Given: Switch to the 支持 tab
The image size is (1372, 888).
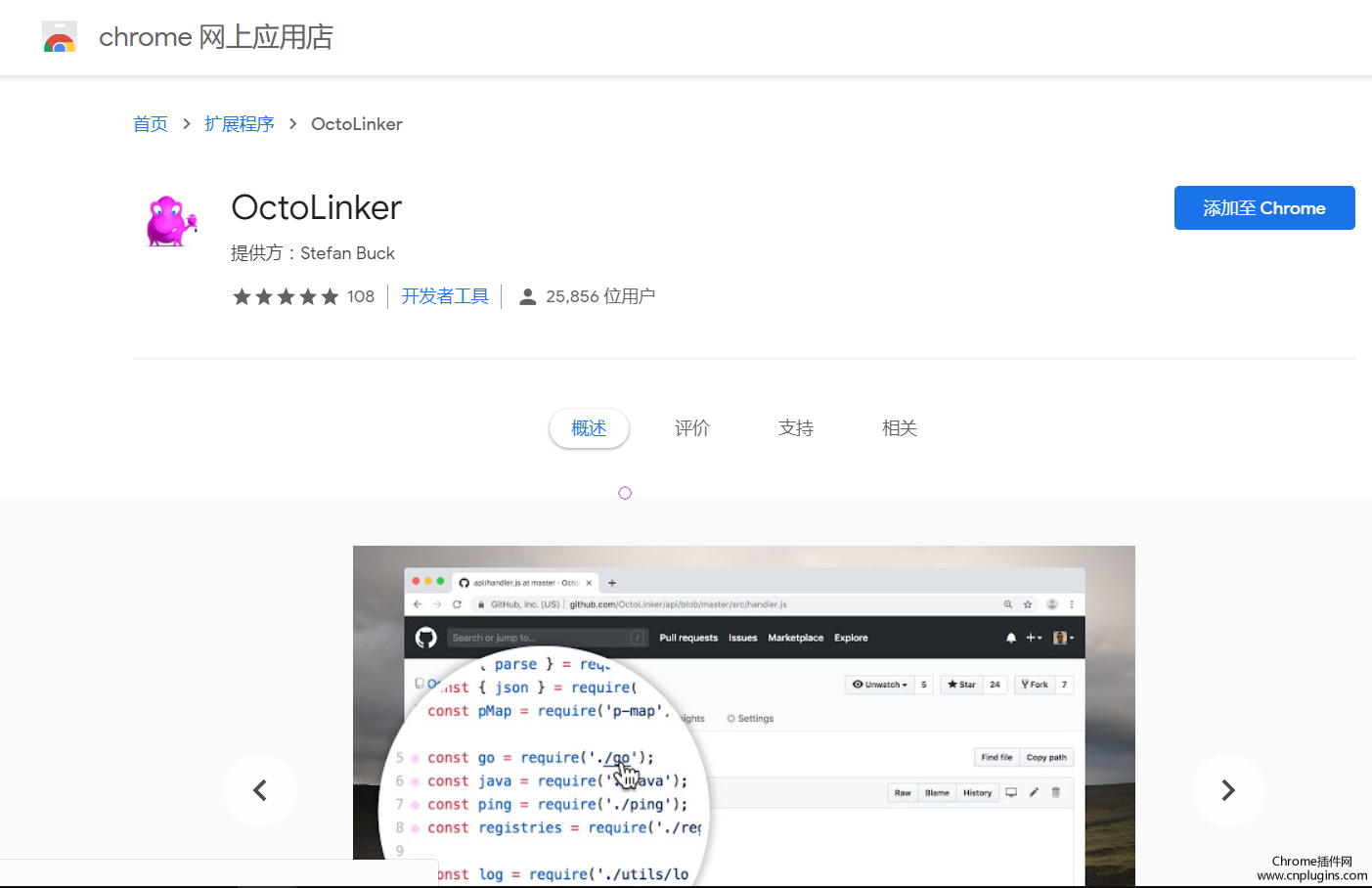Looking at the screenshot, I should 796,428.
